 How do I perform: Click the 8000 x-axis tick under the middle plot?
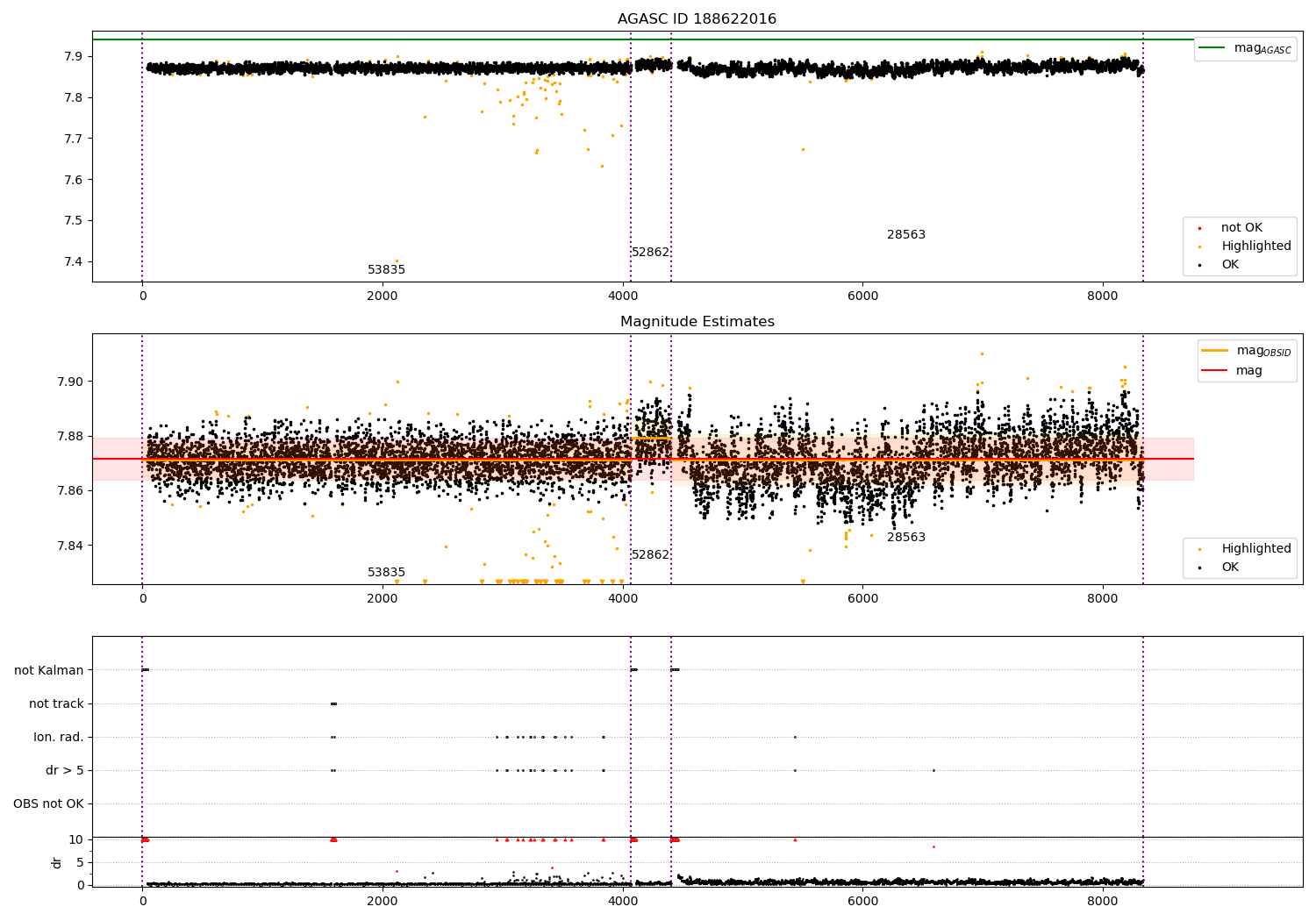(x=1103, y=599)
